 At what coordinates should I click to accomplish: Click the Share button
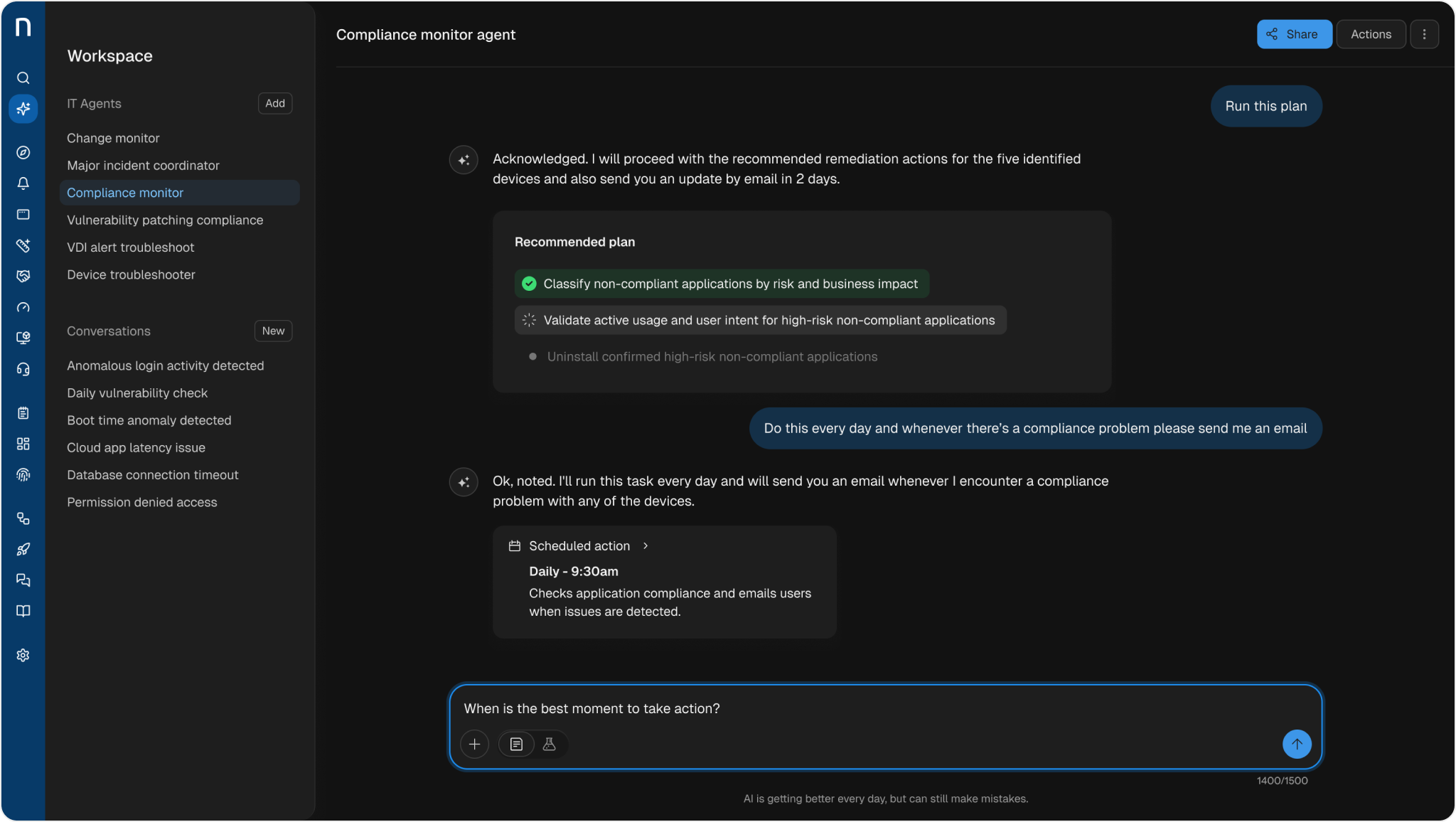click(1294, 34)
